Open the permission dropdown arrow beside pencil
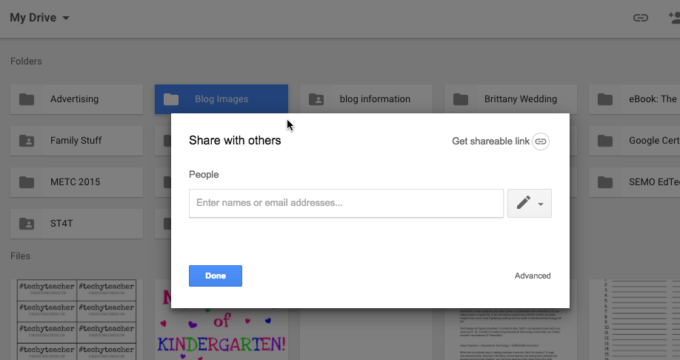This screenshot has width=680, height=360. (x=540, y=204)
